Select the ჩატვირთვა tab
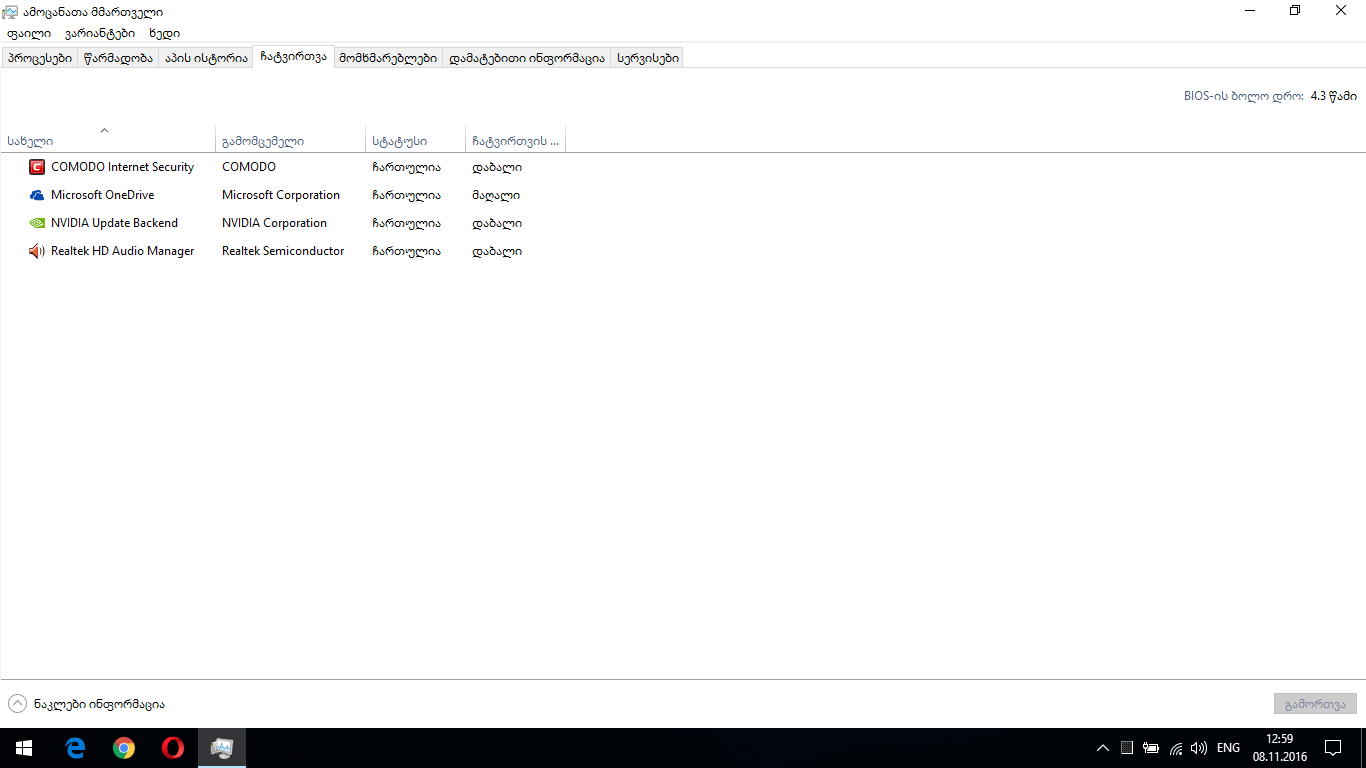Image resolution: width=1366 pixels, height=768 pixels. coord(293,57)
